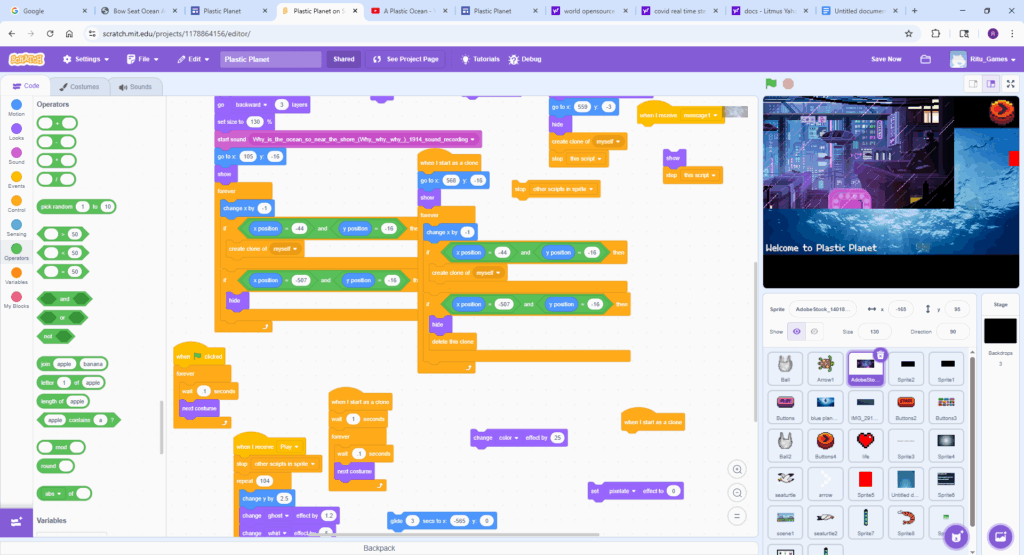
Task: Select the red Sprite5 thumbnail
Action: (x=865, y=483)
